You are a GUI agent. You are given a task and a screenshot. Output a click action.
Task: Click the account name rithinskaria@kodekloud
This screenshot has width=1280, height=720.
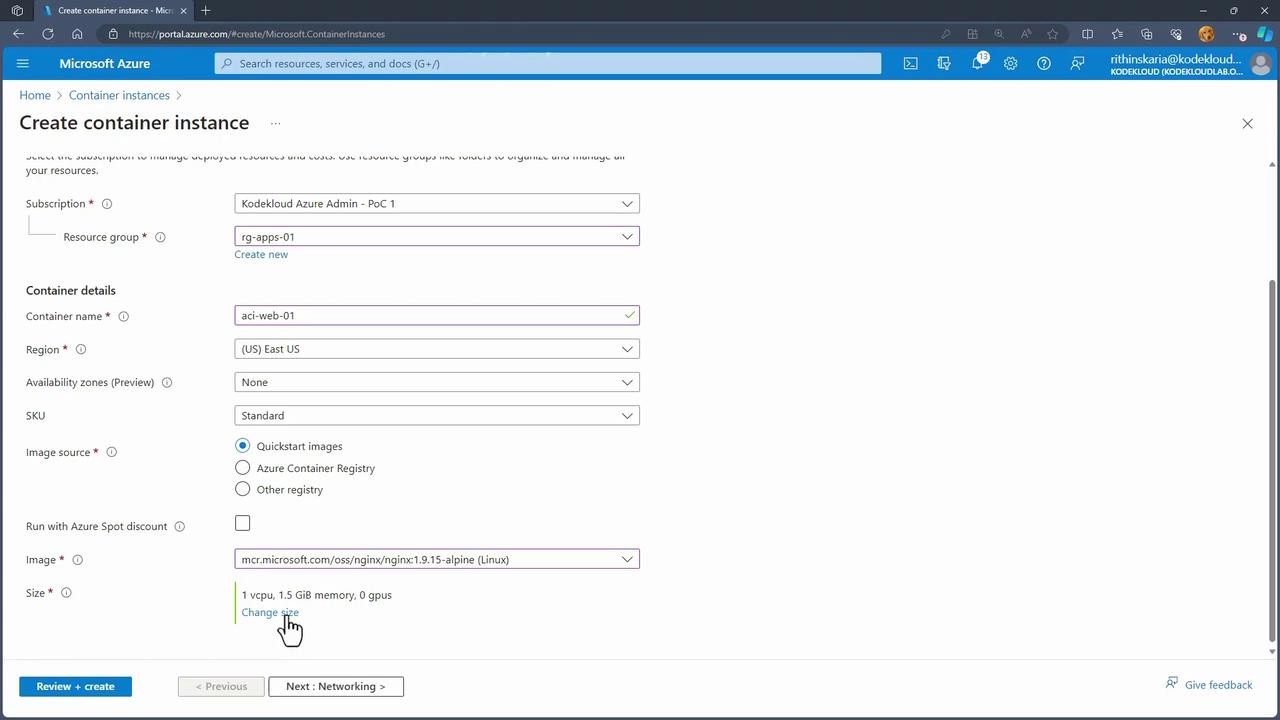(1175, 59)
